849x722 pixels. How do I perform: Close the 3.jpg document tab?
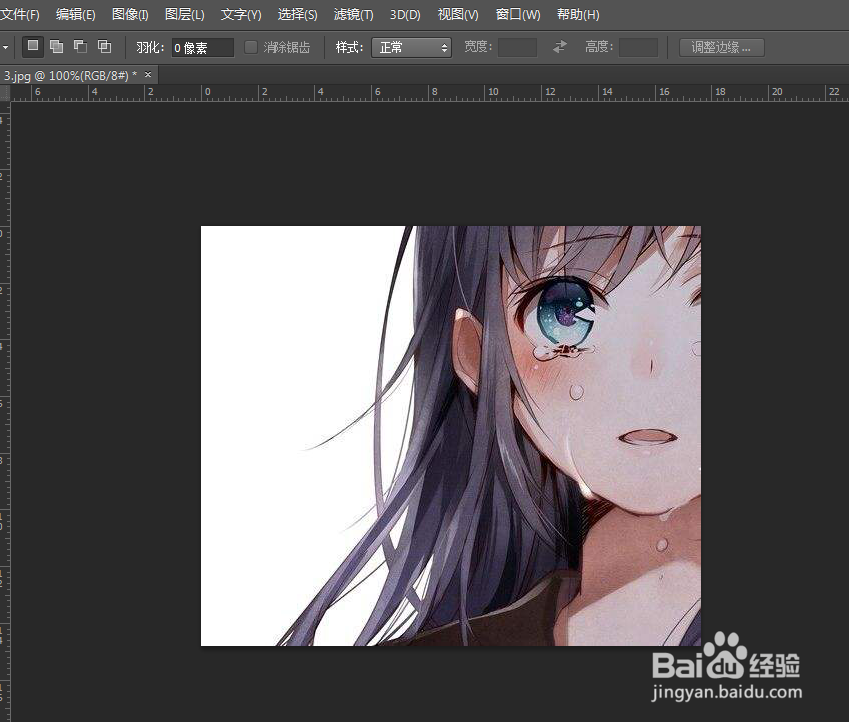[148, 75]
